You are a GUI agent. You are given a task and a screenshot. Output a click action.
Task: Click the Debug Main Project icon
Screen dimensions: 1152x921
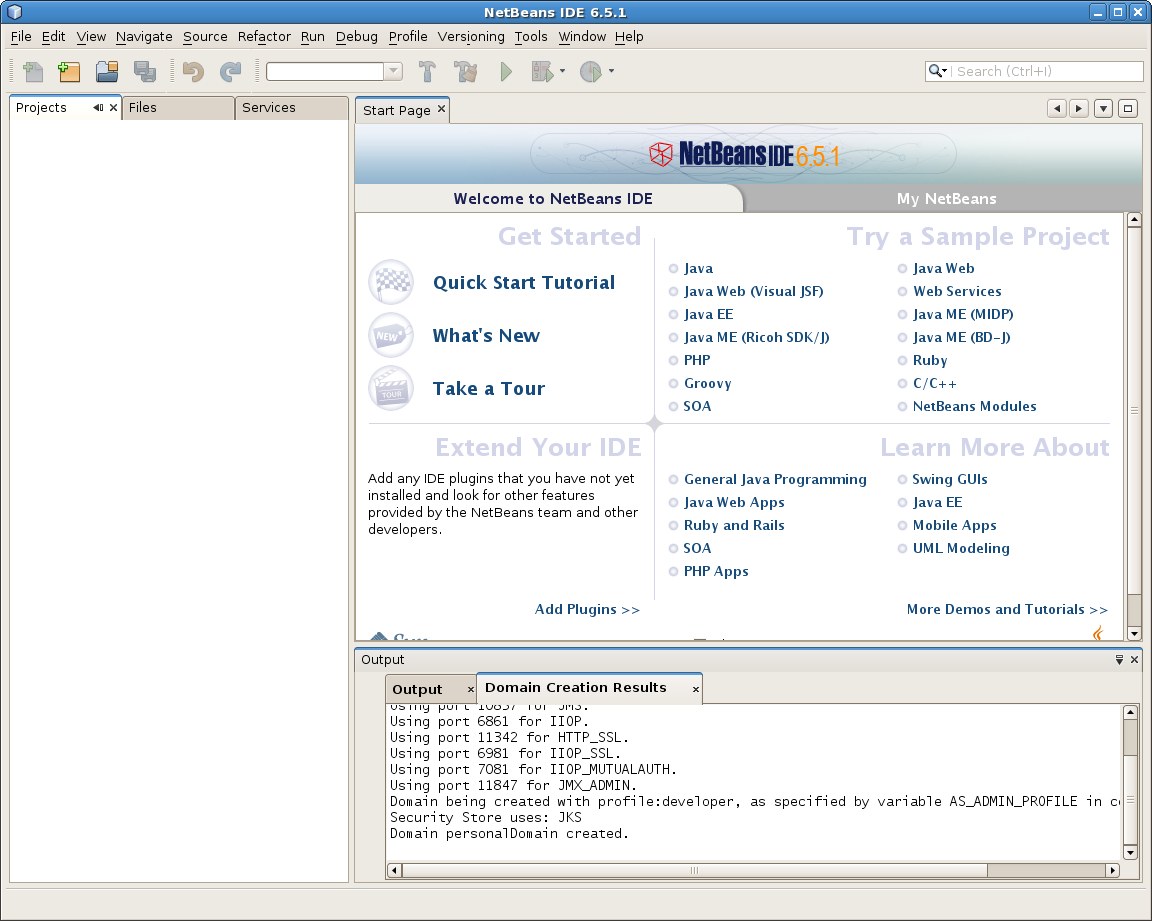click(x=543, y=71)
